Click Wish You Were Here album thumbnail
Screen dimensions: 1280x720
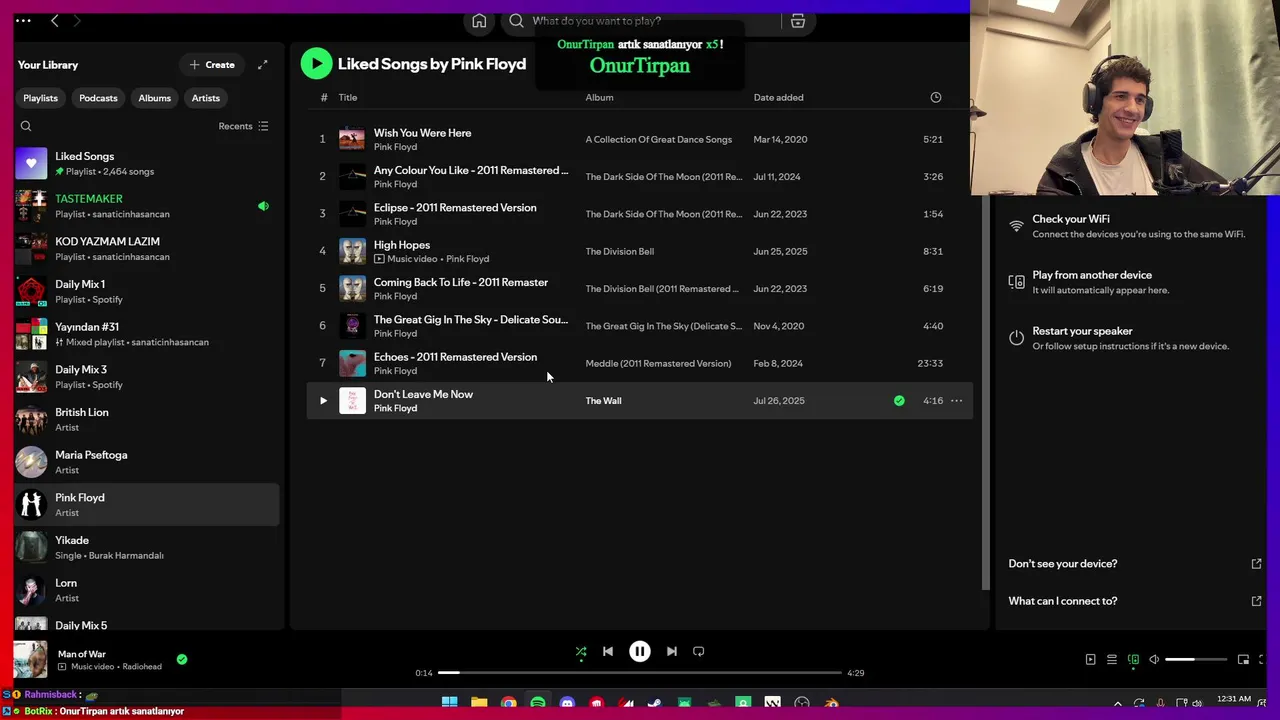click(352, 139)
